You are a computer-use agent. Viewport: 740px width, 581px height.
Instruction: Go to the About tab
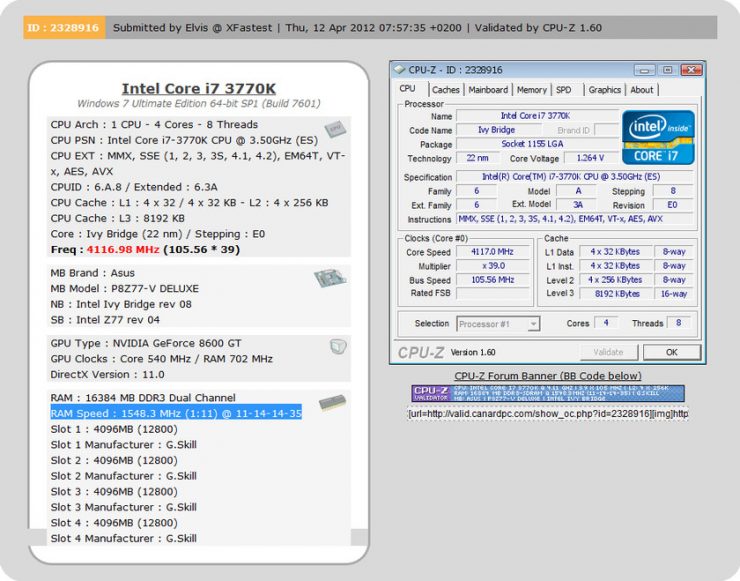[642, 90]
